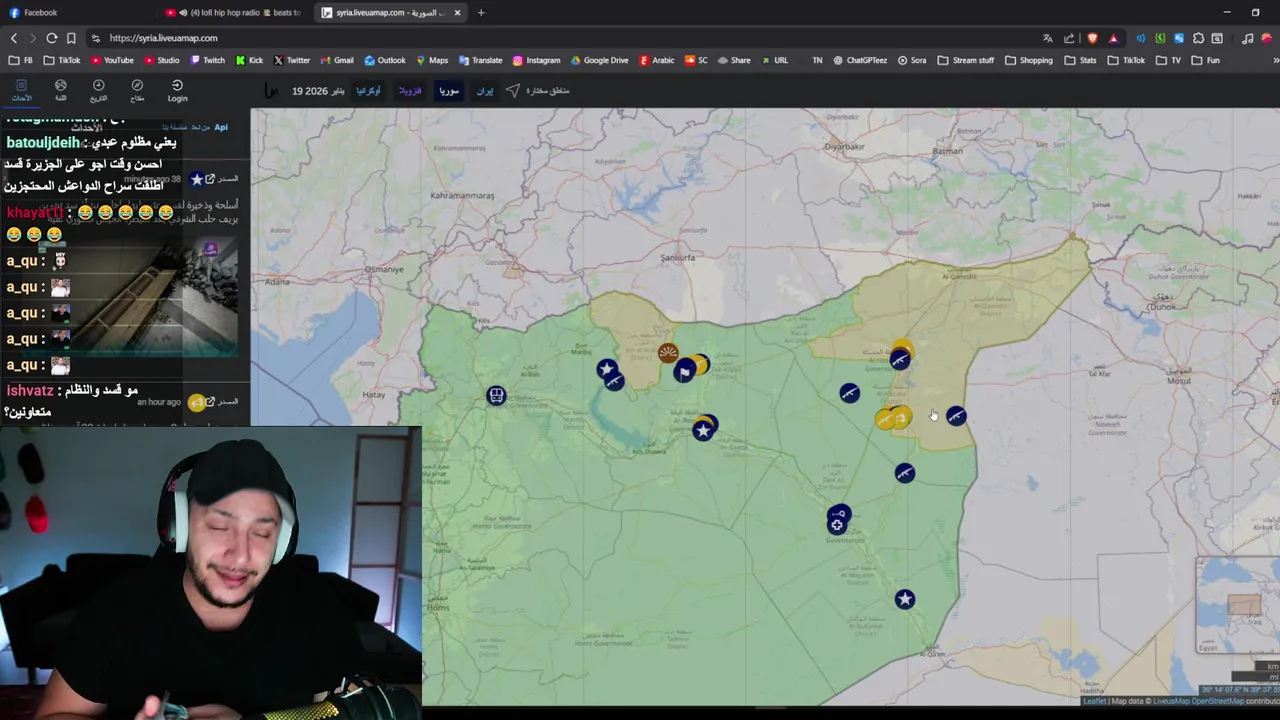Open the YouTube bookmark
Screen dimensions: 1280x720
pos(112,60)
